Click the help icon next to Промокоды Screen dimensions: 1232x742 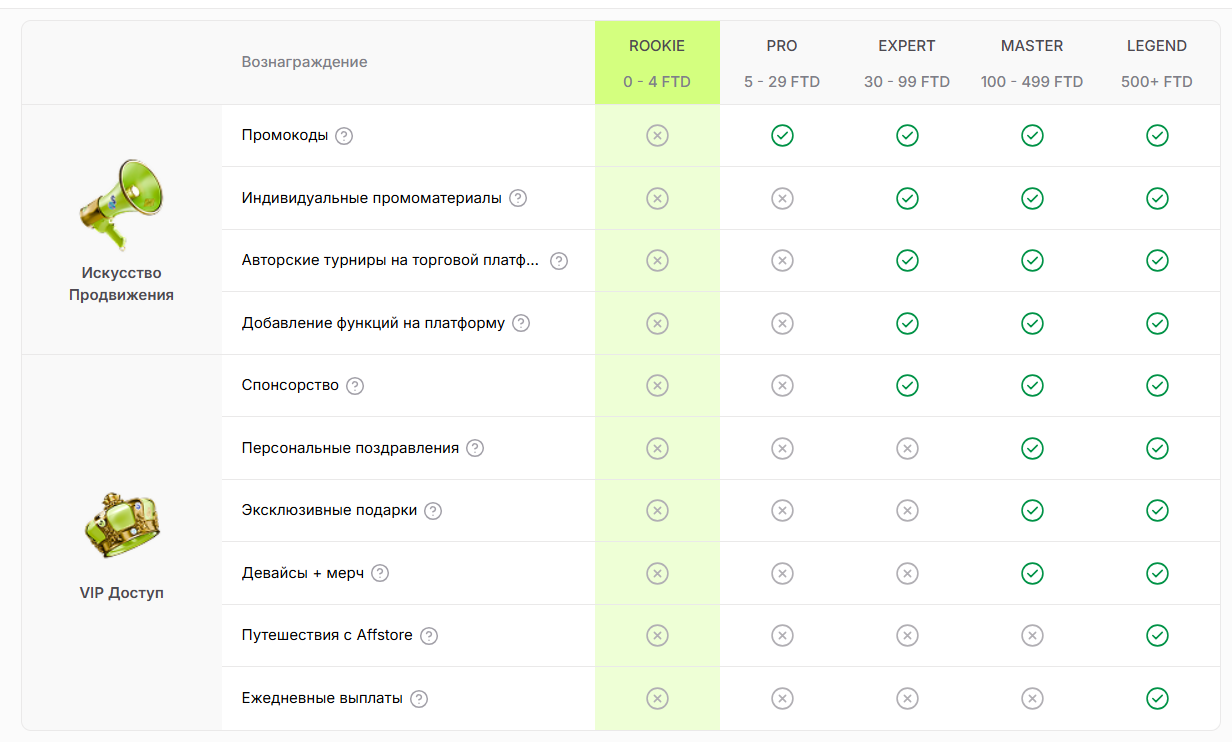[344, 136]
